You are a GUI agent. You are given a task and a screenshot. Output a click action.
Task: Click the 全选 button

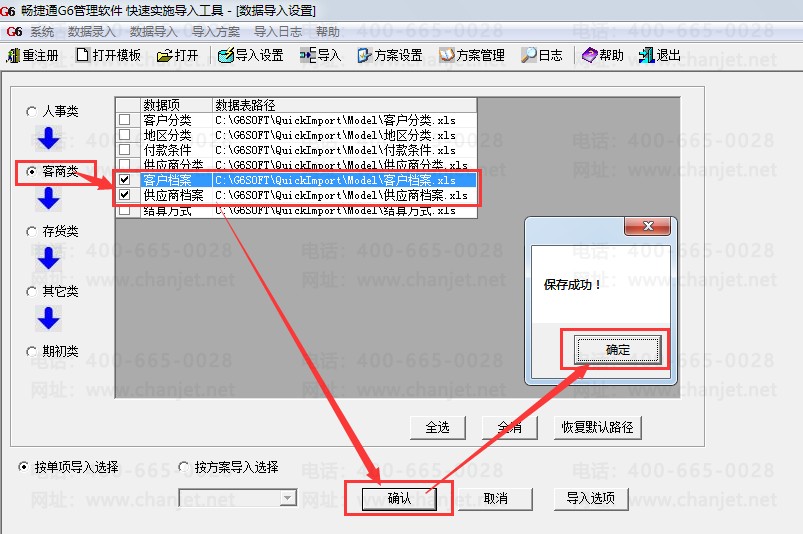(x=437, y=428)
